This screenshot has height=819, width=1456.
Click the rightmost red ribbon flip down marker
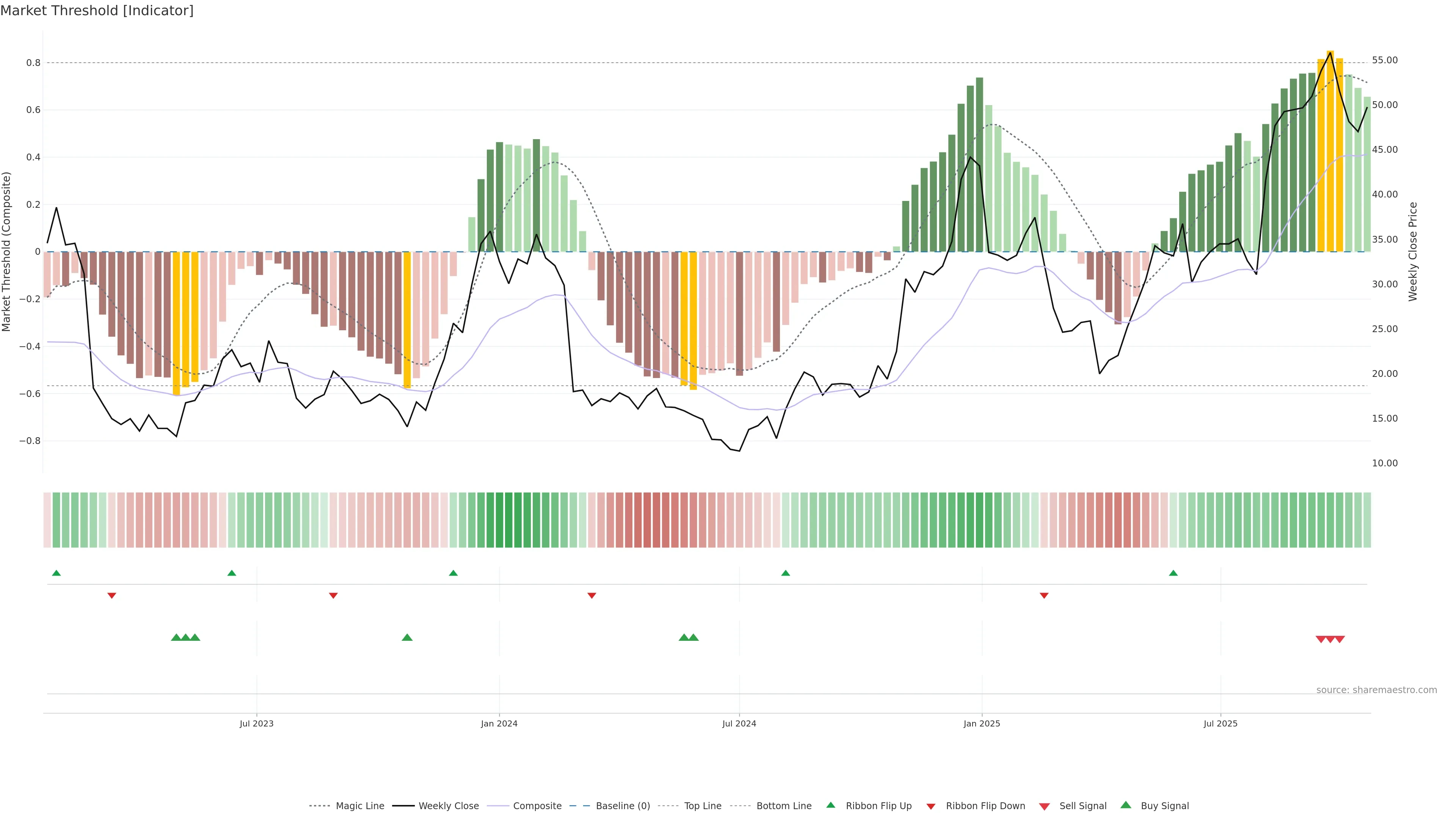click(1044, 596)
